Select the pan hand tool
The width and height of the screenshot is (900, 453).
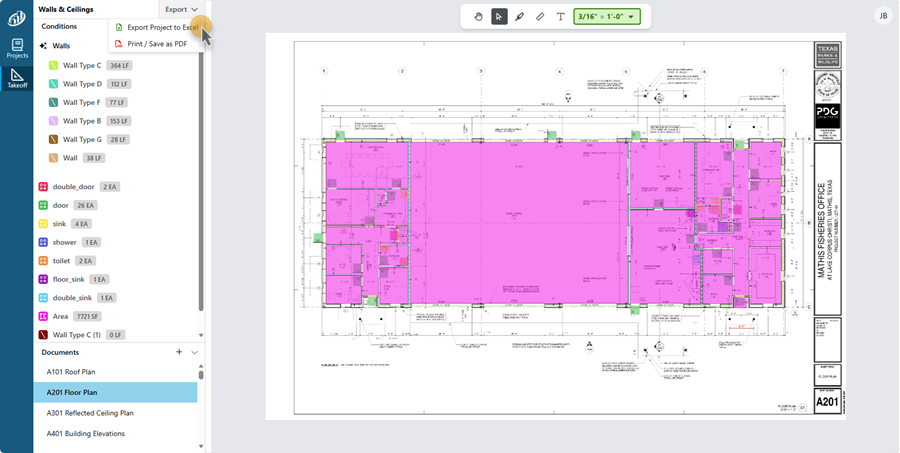pyautogui.click(x=479, y=17)
